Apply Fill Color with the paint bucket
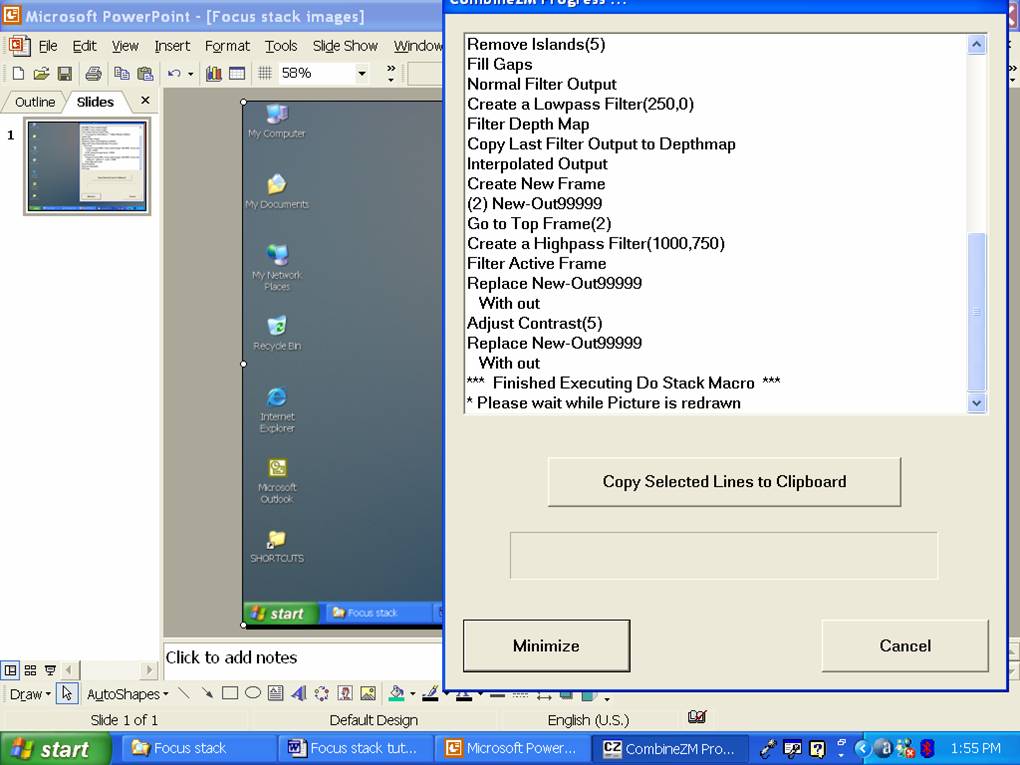Screen dimensions: 1020x765 pyautogui.click(x=396, y=693)
